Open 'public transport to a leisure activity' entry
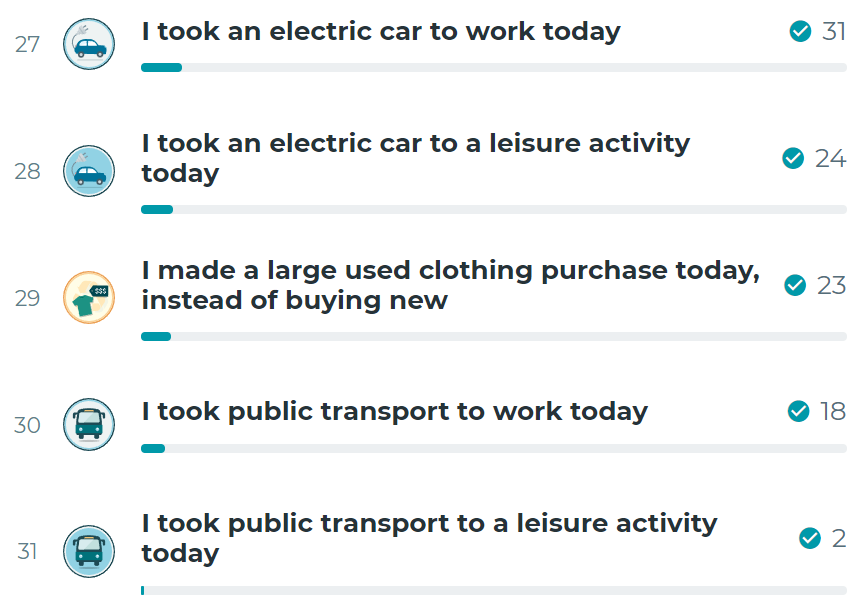Viewport: 864px width, 605px height. coord(429,538)
